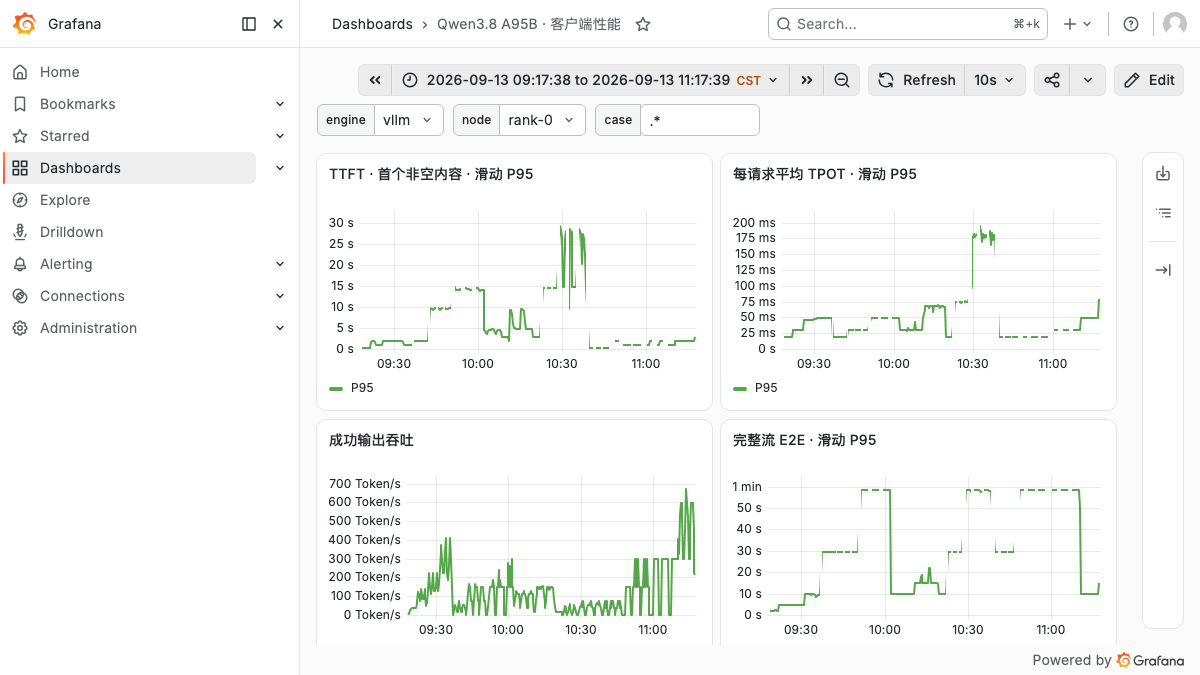Click the Grafana logo icon
This screenshot has width=1200, height=675.
click(25, 24)
